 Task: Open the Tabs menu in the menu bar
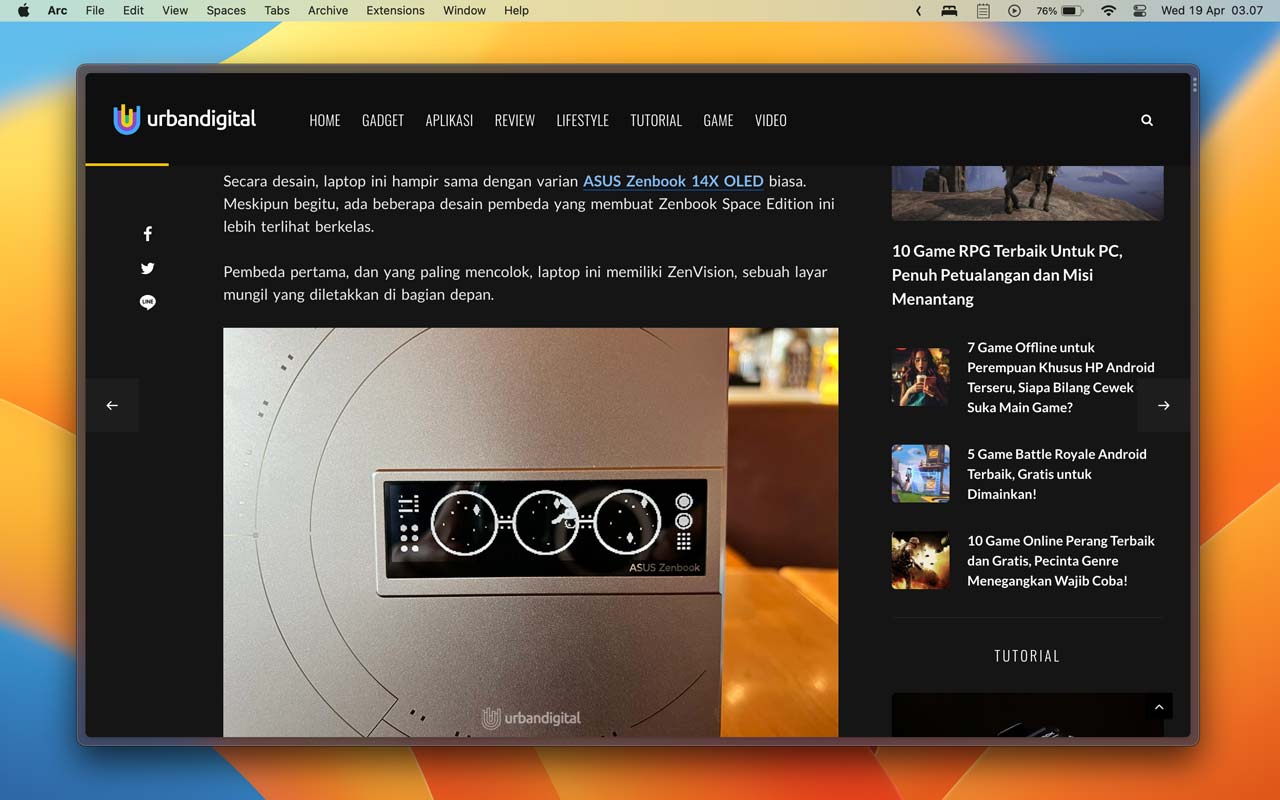pos(276,11)
